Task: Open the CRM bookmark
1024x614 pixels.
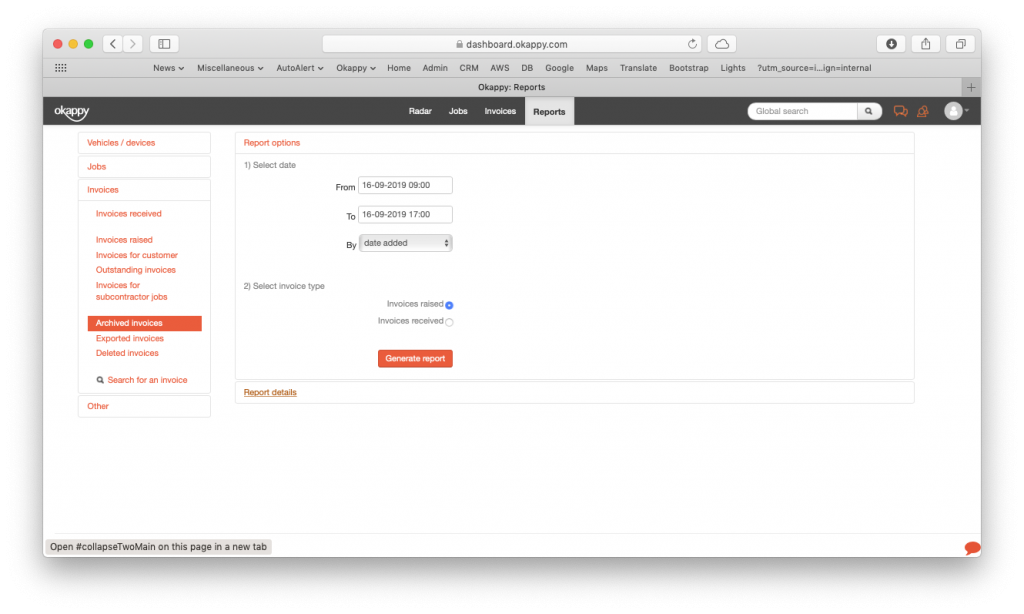Action: [469, 68]
